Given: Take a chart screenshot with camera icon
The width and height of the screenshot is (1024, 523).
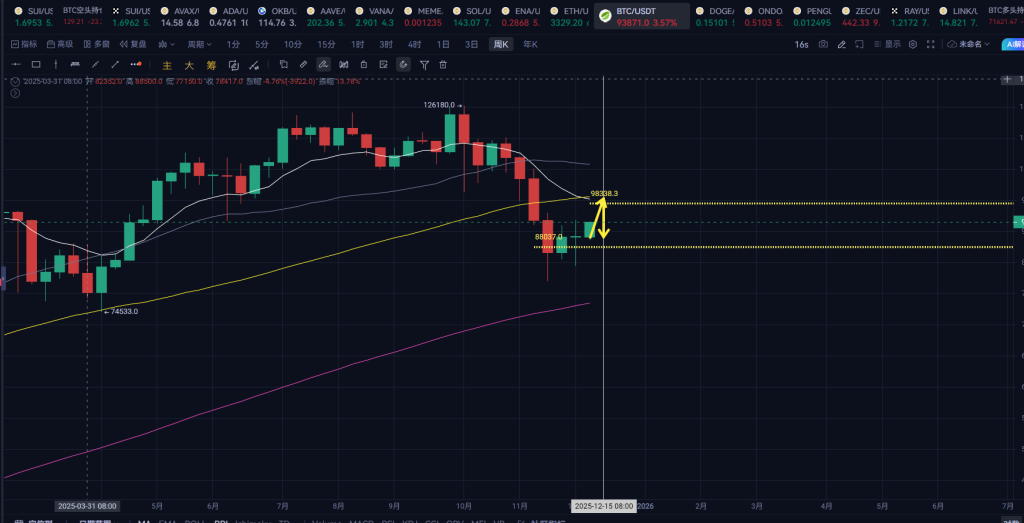Looking at the screenshot, I should [x=823, y=44].
